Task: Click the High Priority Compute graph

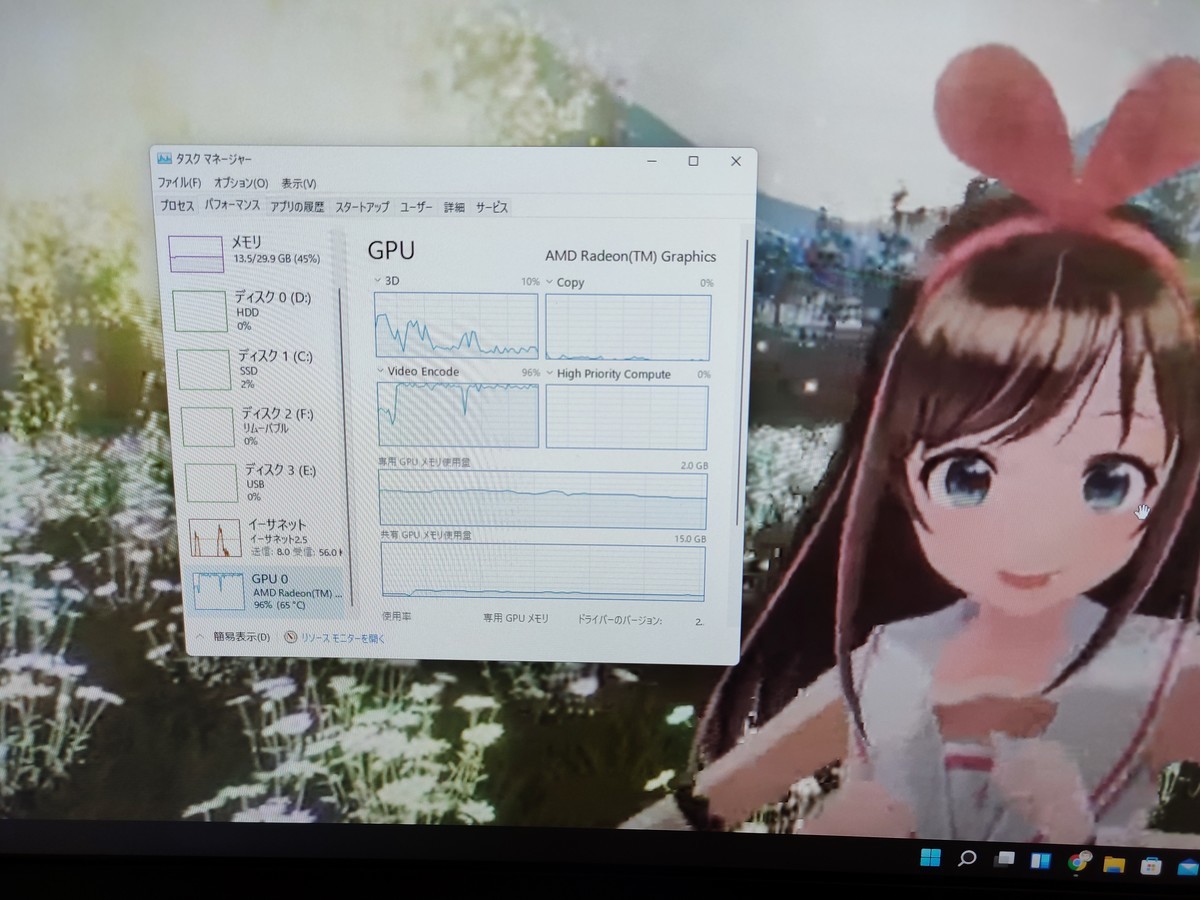Action: click(627, 417)
